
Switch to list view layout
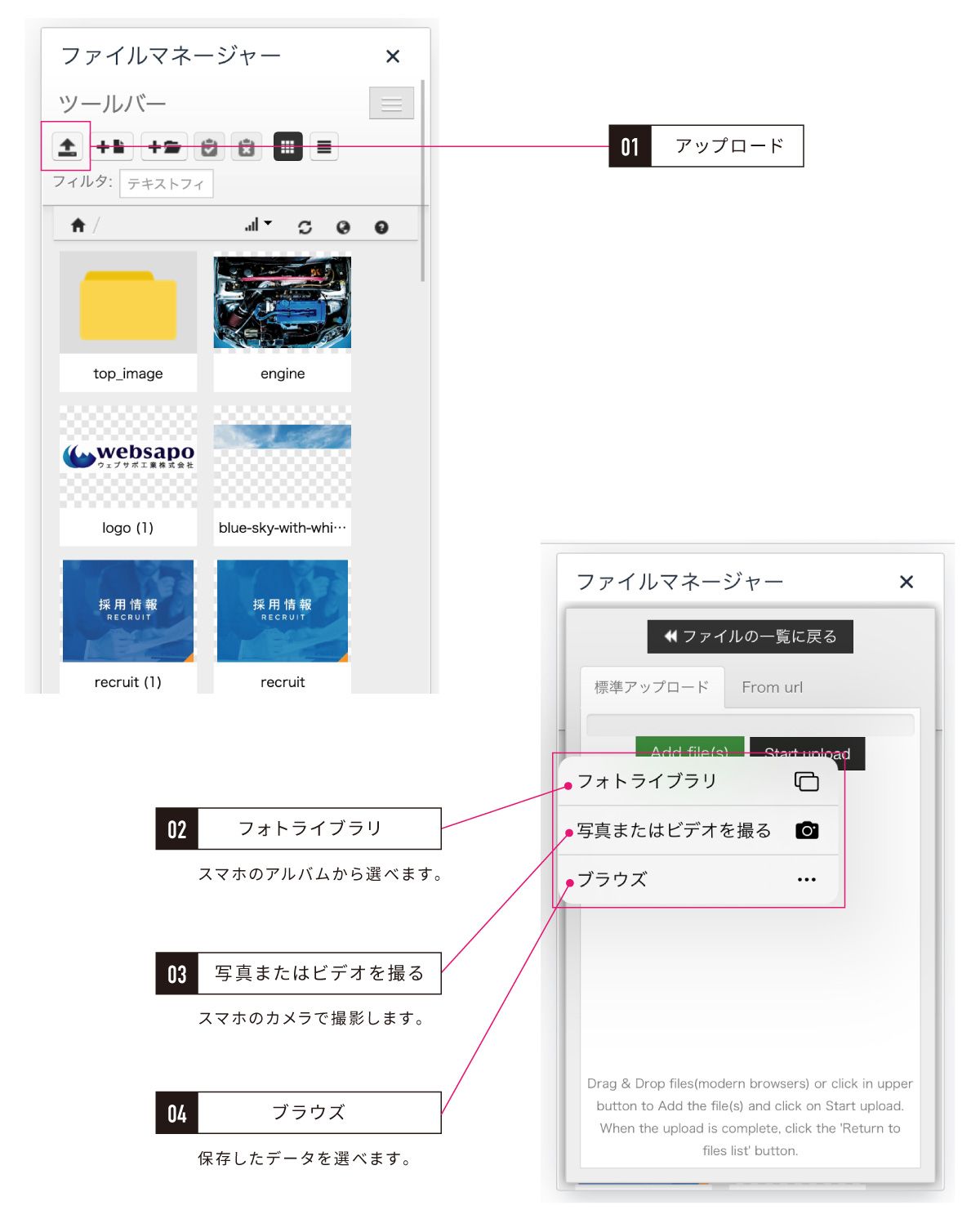click(x=323, y=147)
